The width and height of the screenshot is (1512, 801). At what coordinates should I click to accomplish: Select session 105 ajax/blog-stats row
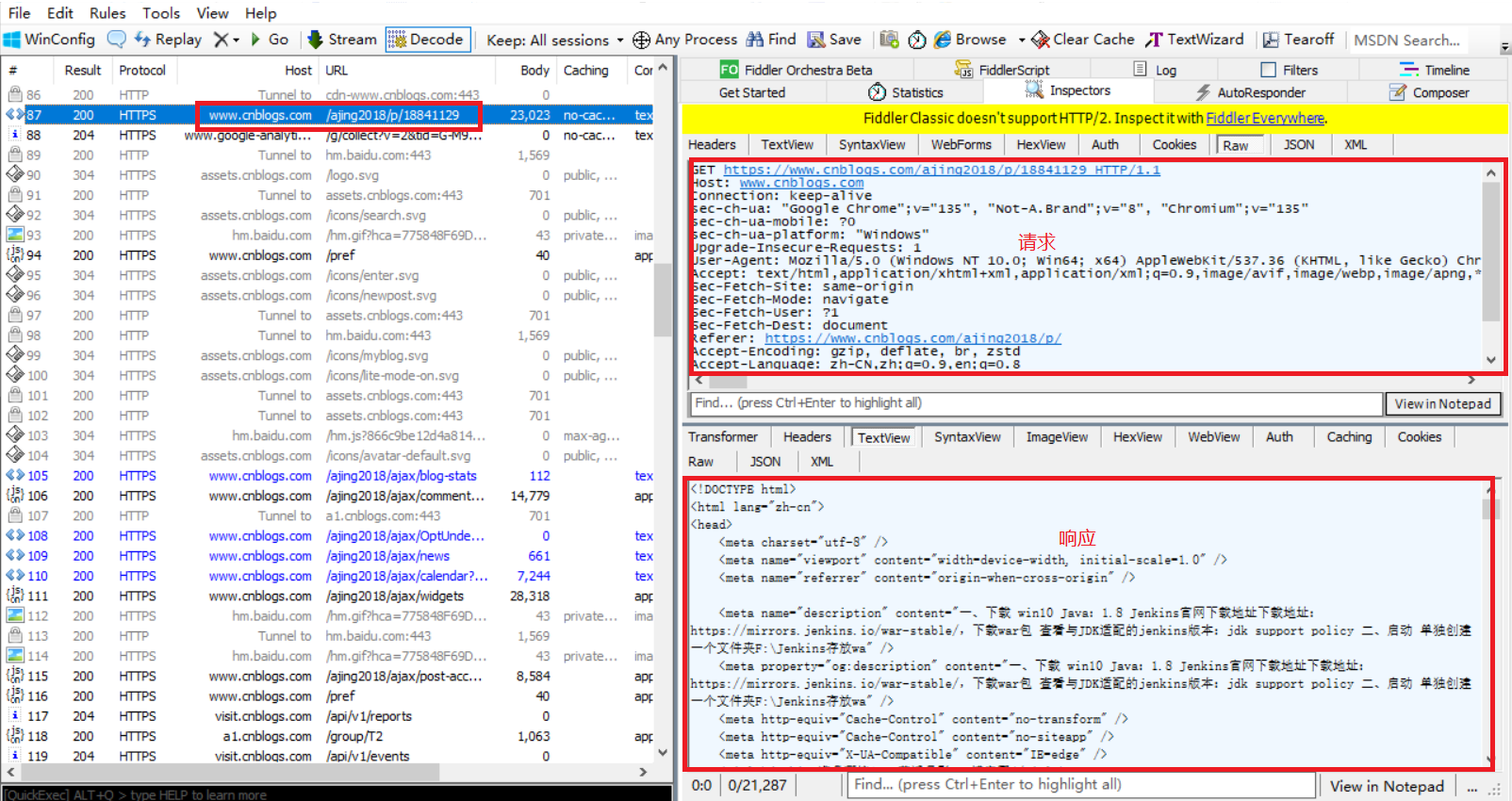click(330, 476)
